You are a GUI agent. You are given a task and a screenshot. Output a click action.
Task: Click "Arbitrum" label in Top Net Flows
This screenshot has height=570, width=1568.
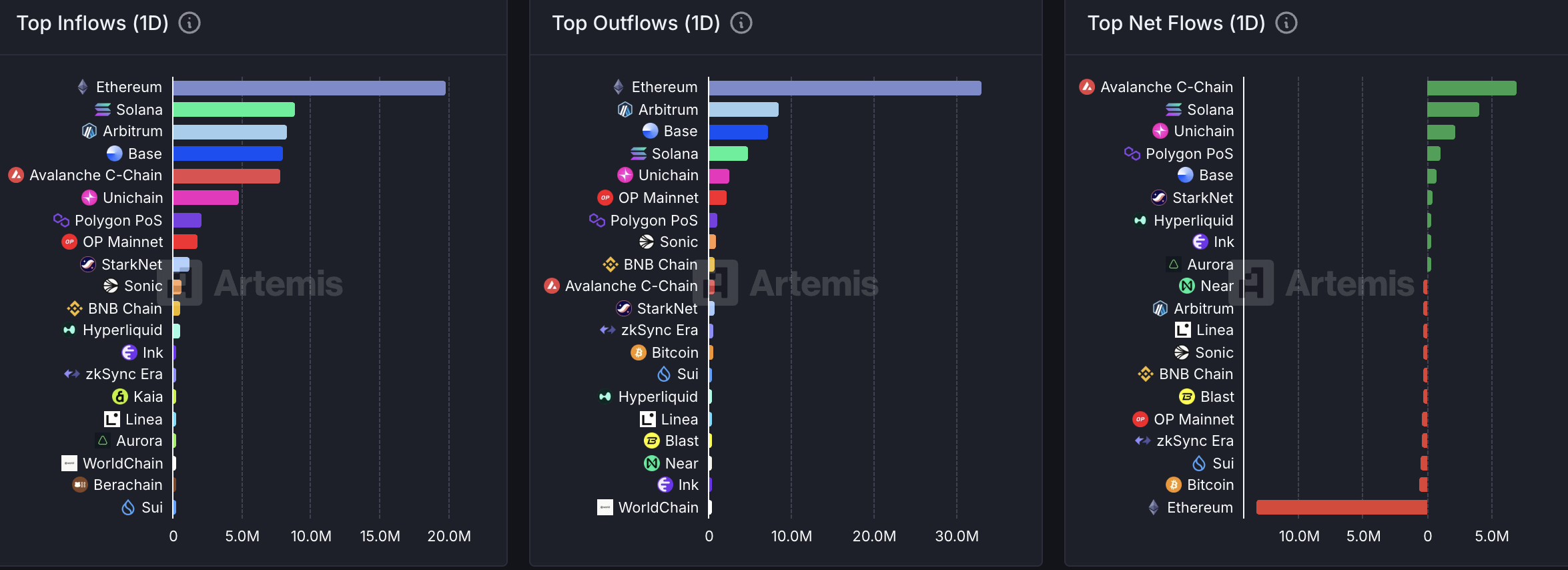point(1204,308)
